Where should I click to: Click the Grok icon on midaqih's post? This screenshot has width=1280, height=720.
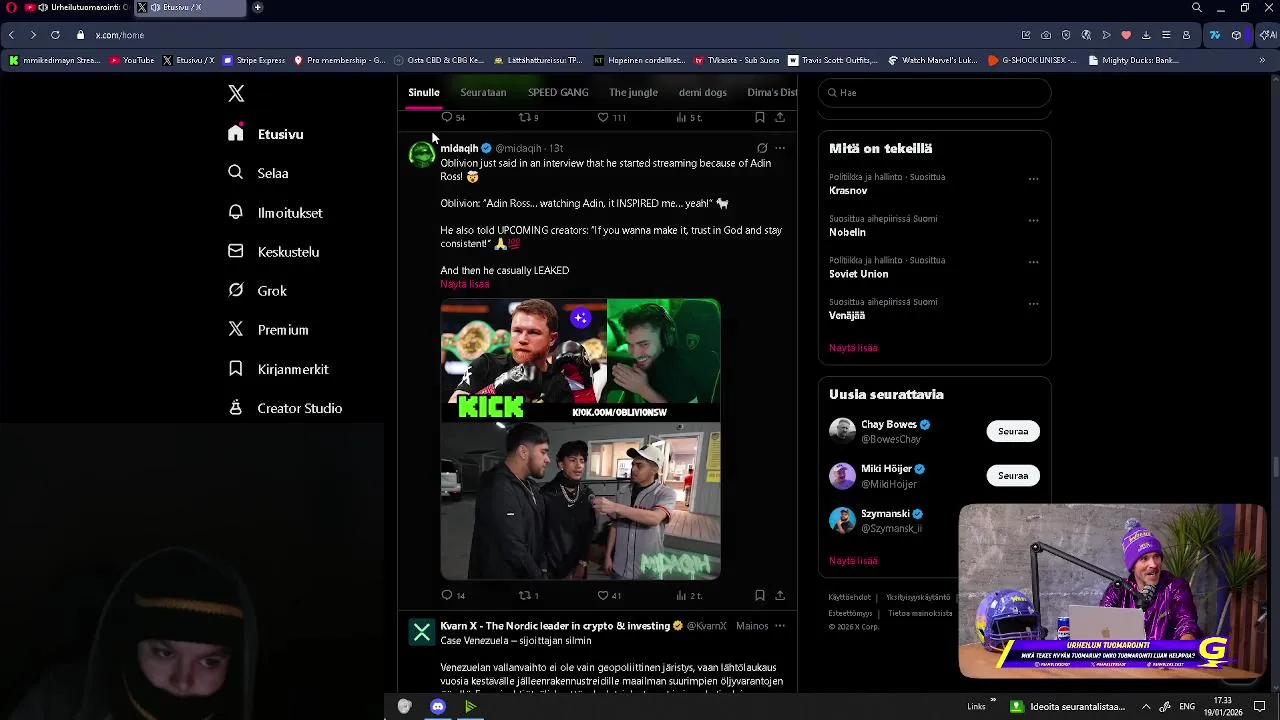pyautogui.click(x=762, y=148)
